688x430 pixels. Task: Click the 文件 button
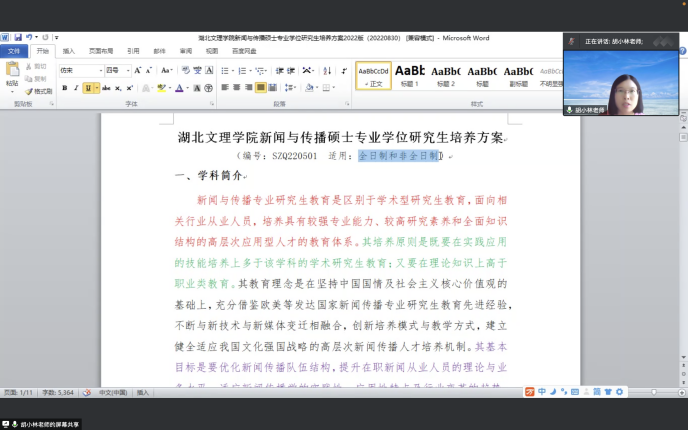pyautogui.click(x=14, y=50)
